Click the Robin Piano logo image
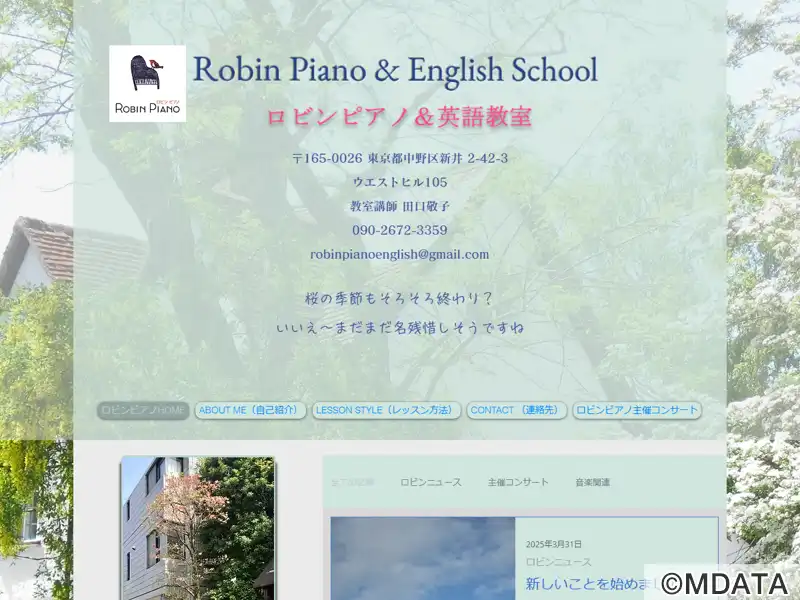800x600 pixels. click(147, 84)
